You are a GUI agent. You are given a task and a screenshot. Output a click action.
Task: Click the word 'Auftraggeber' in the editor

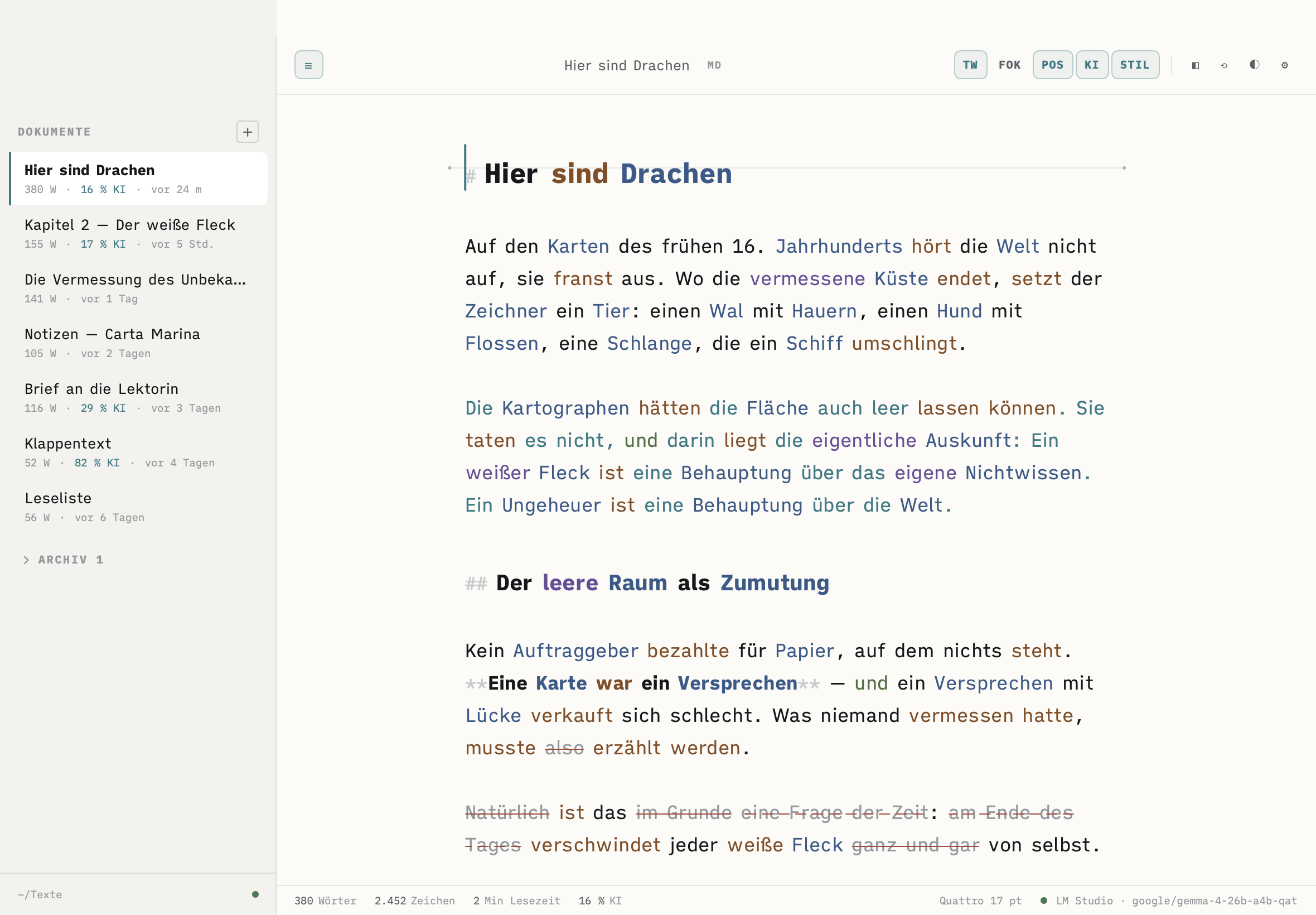tap(575, 651)
